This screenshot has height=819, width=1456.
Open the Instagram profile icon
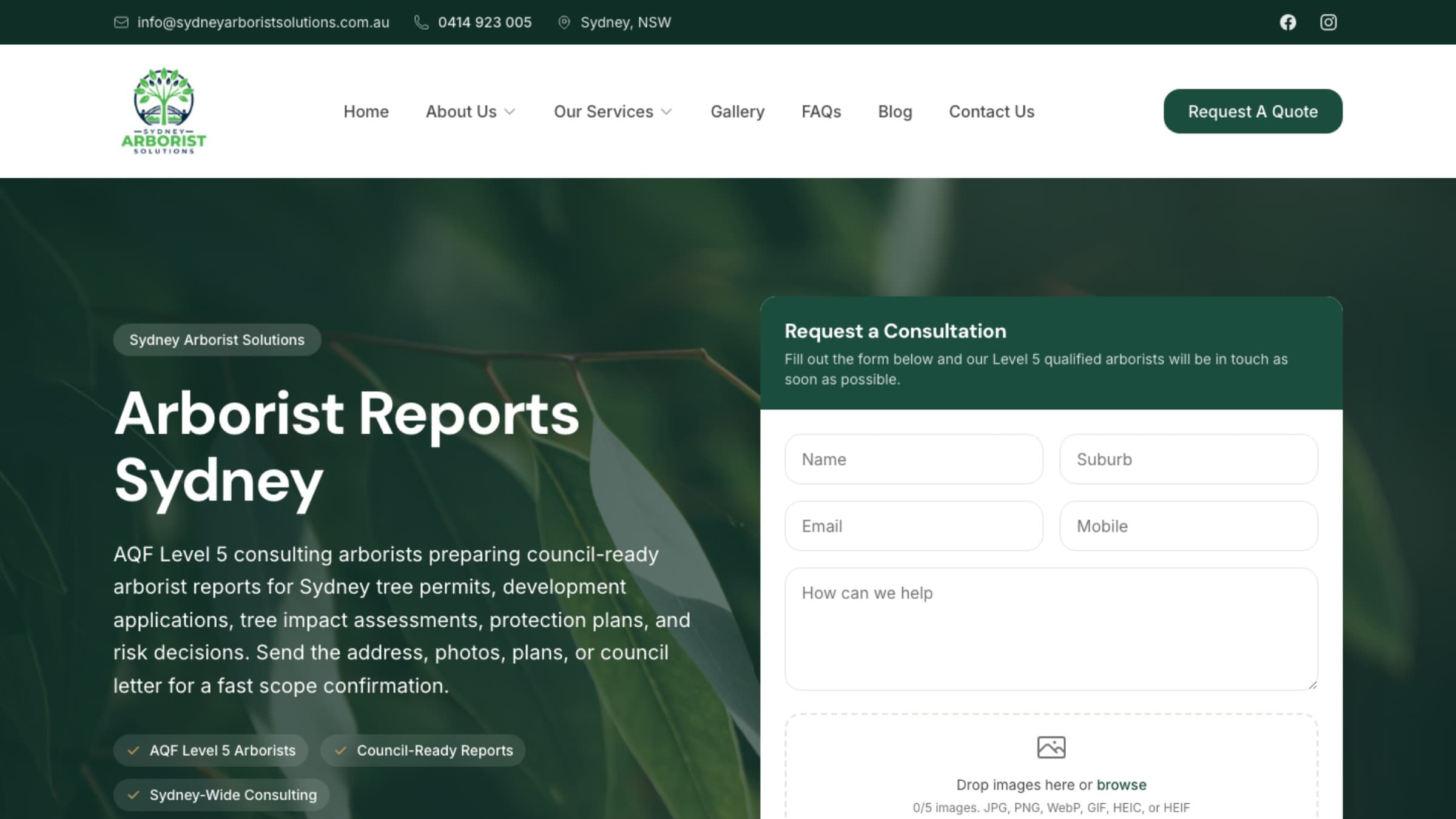(1328, 22)
